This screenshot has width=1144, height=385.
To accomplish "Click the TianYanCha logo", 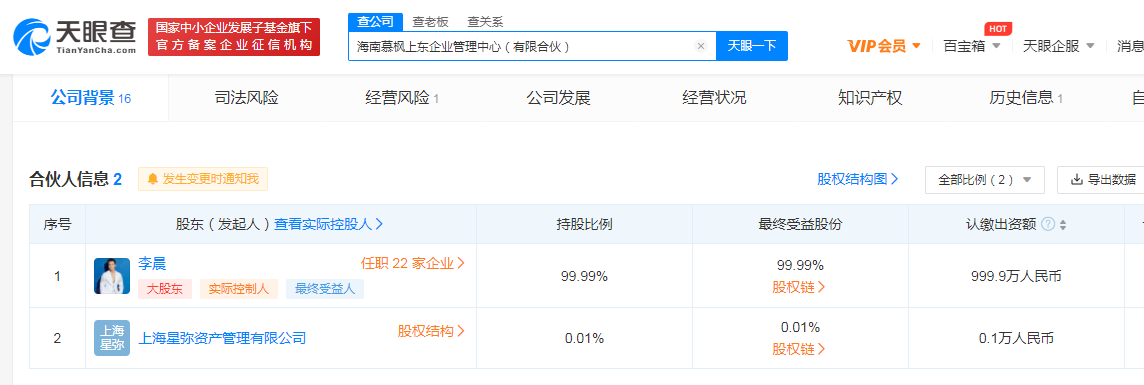I will coord(74,36).
